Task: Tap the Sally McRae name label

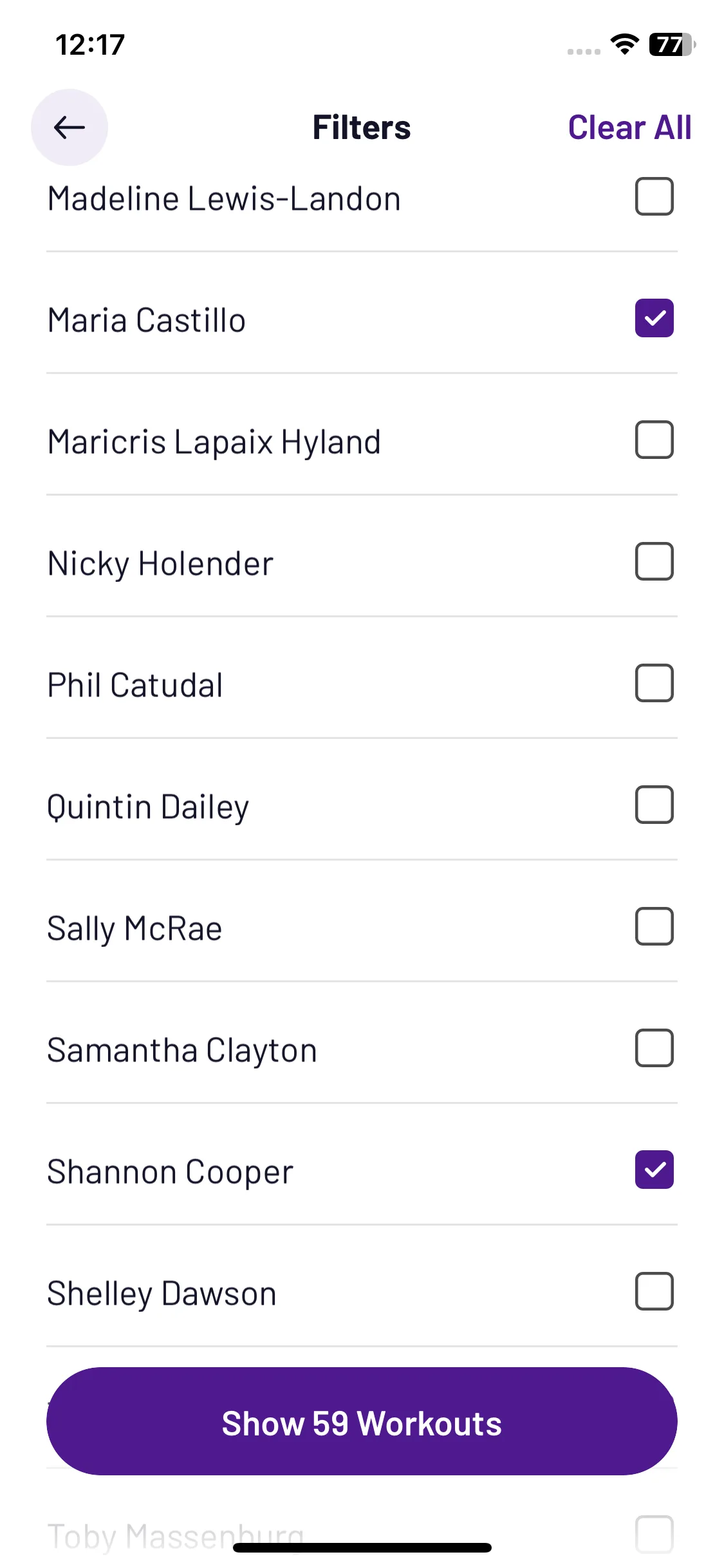Action: [135, 929]
